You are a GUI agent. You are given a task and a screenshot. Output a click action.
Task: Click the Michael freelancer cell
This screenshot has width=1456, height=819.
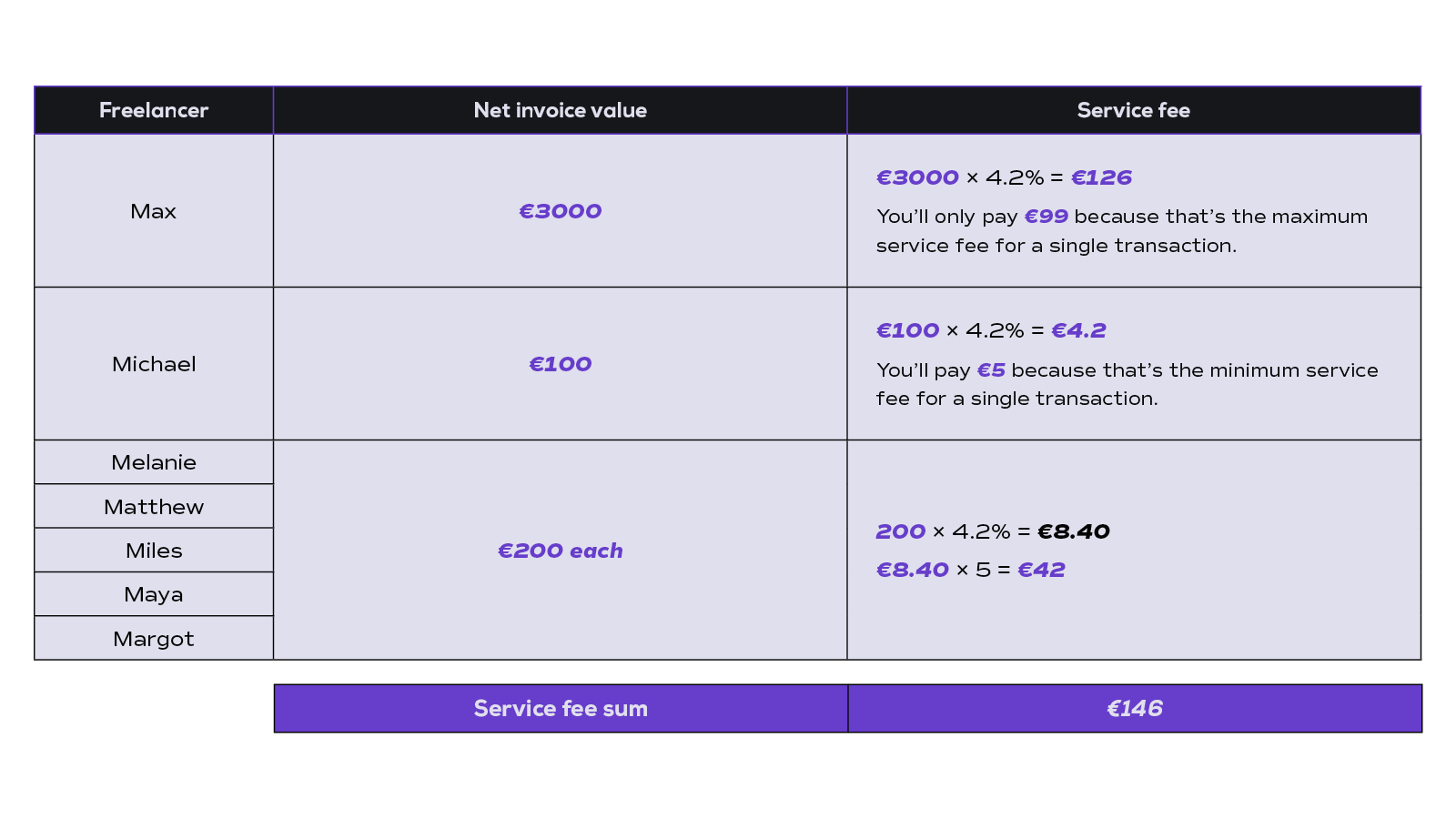click(x=154, y=364)
